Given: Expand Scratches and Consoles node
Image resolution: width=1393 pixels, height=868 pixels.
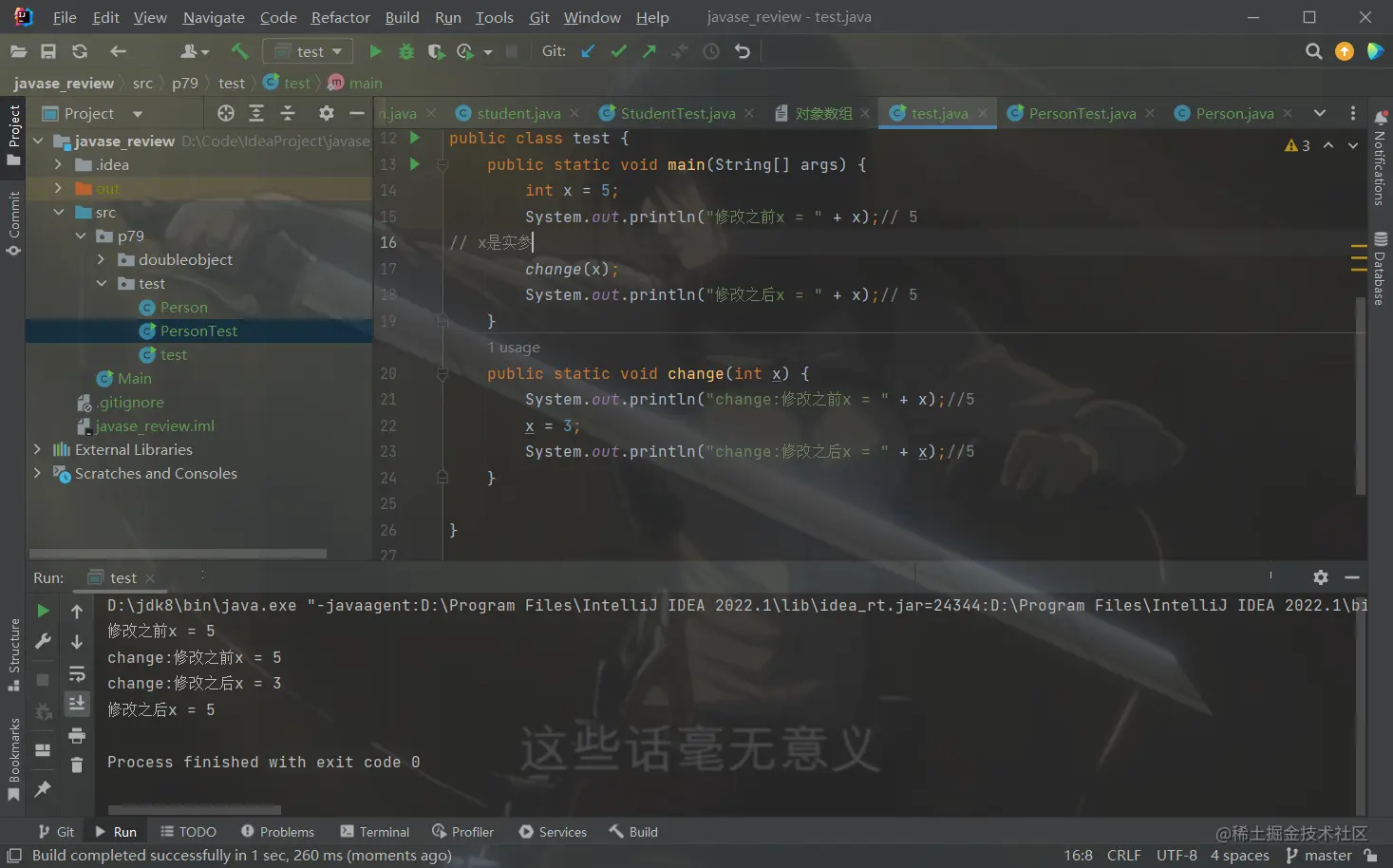Looking at the screenshot, I should tap(37, 473).
